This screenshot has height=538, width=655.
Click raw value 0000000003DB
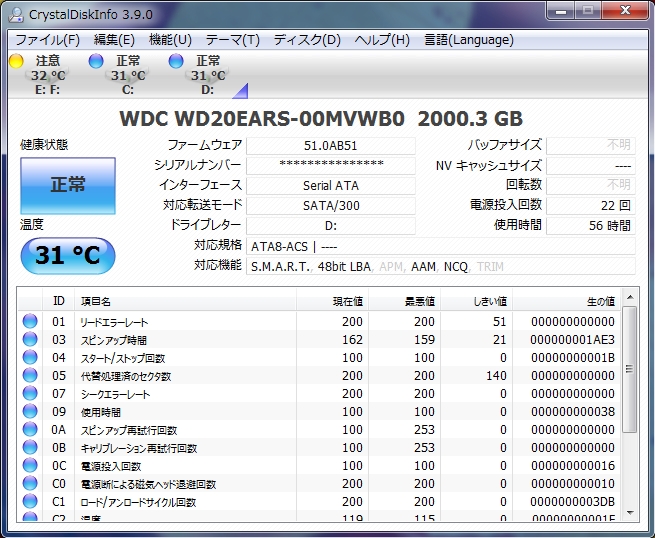tap(572, 501)
